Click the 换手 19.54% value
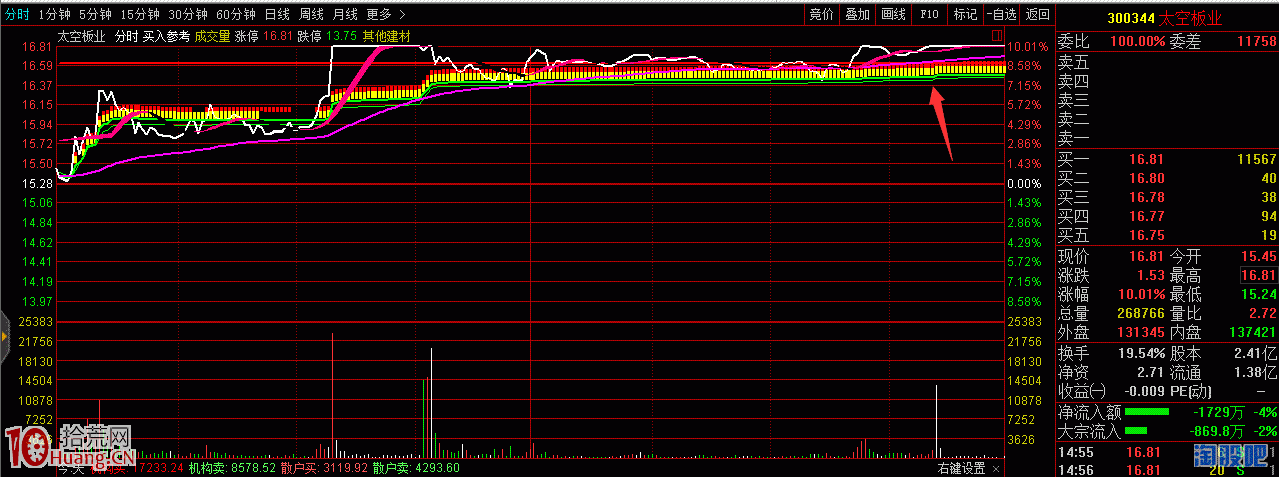This screenshot has height=477, width=1279. pyautogui.click(x=1143, y=354)
